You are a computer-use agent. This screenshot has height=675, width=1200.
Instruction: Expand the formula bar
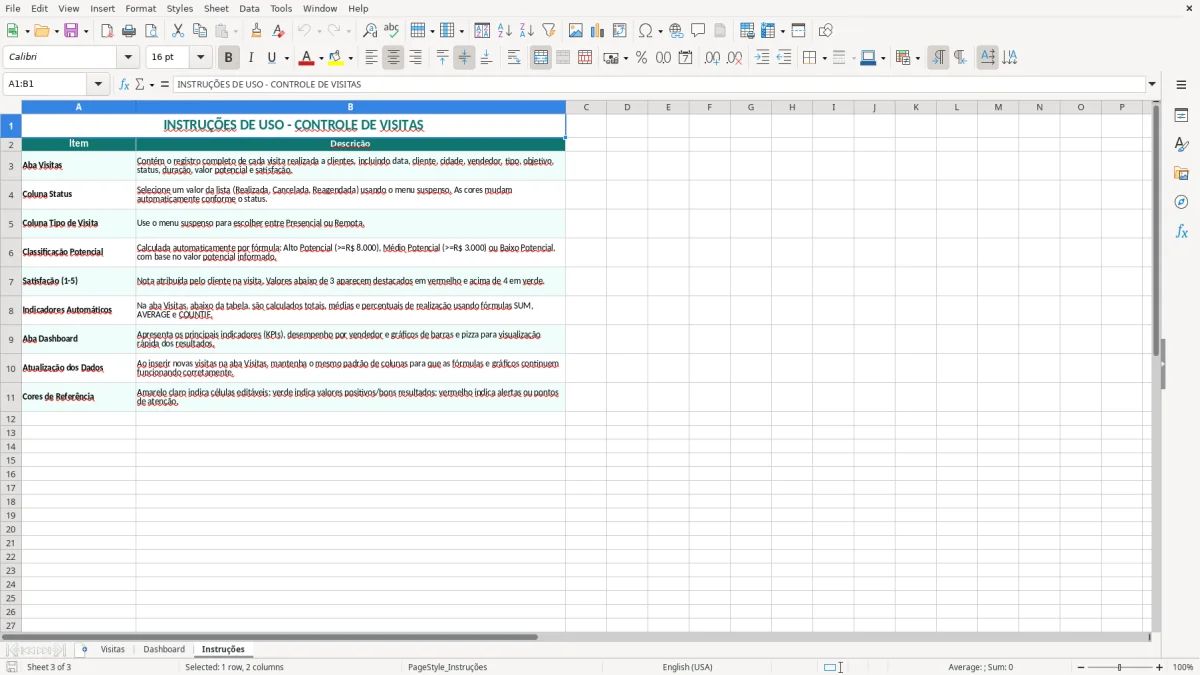1152,84
